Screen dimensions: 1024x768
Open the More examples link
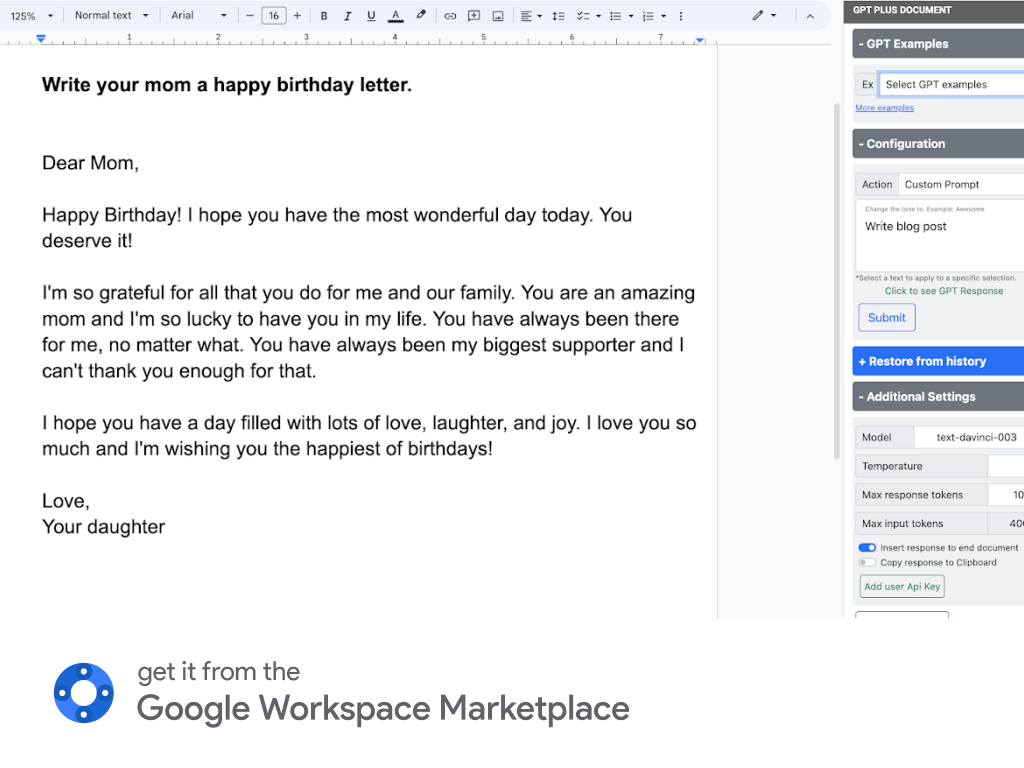pos(884,107)
